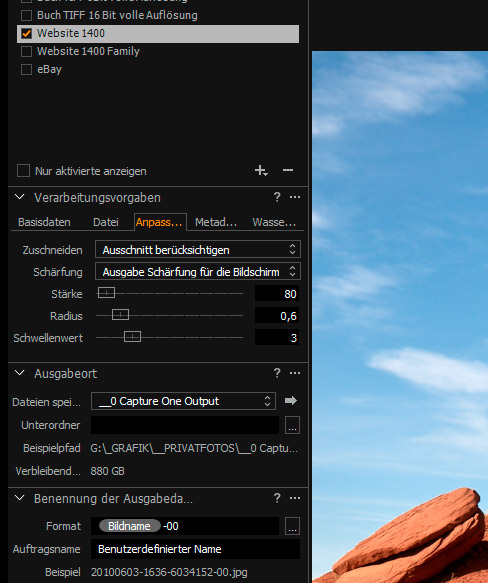Open the Zuschneiden dropdown

click(198, 249)
